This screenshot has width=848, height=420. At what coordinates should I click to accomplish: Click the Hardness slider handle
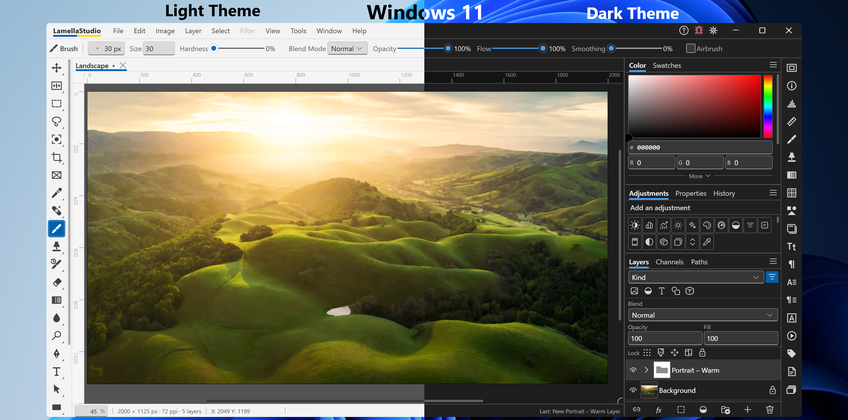click(214, 49)
